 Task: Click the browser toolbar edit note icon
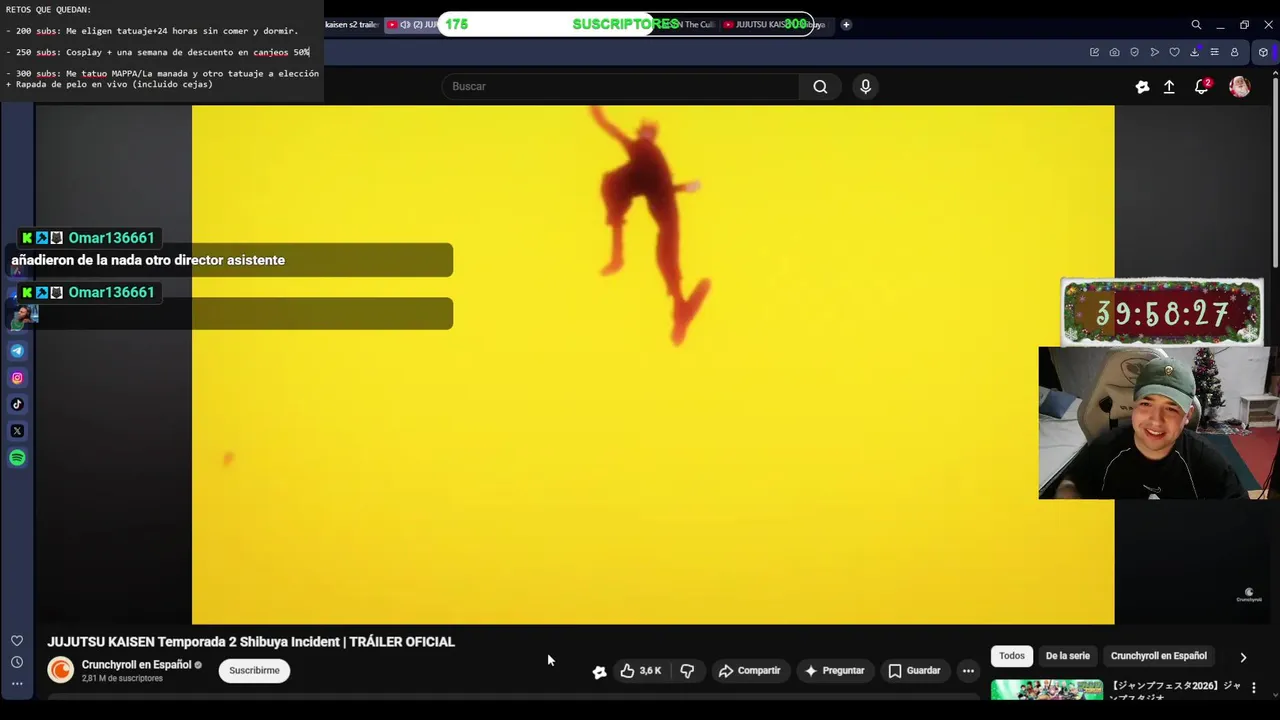1094,52
